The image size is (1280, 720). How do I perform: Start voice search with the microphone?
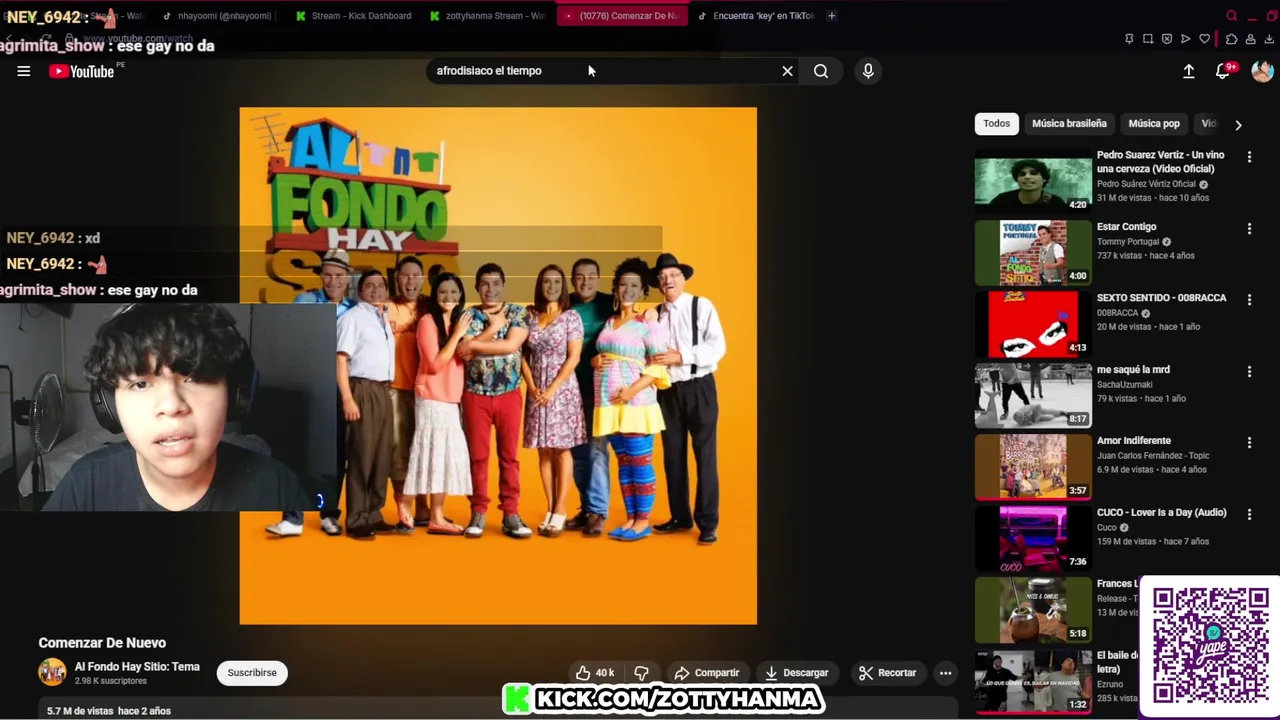point(868,71)
